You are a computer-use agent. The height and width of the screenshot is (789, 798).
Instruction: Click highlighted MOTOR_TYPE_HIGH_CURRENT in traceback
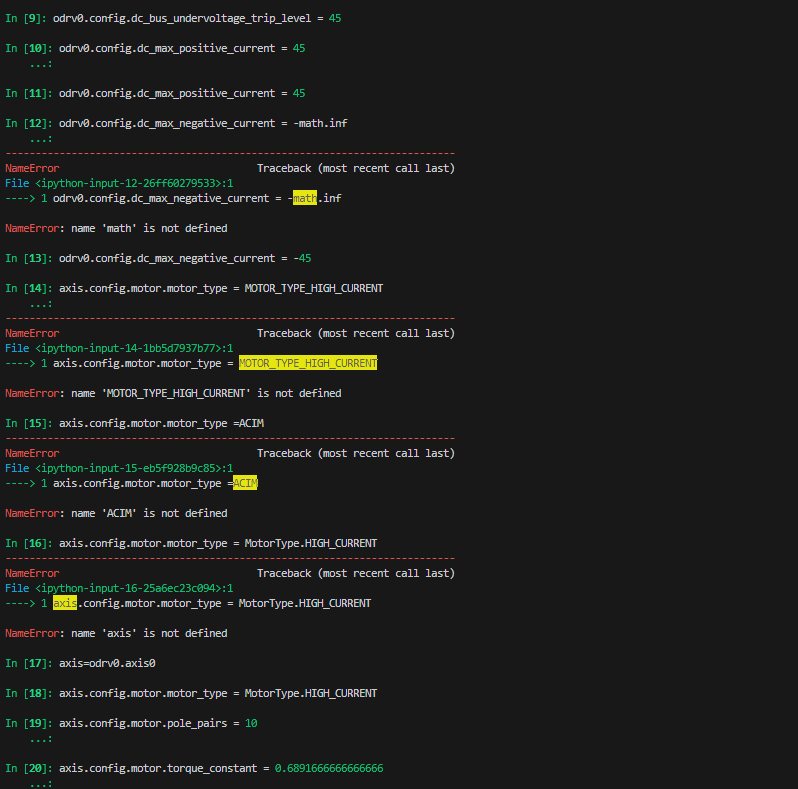308,363
